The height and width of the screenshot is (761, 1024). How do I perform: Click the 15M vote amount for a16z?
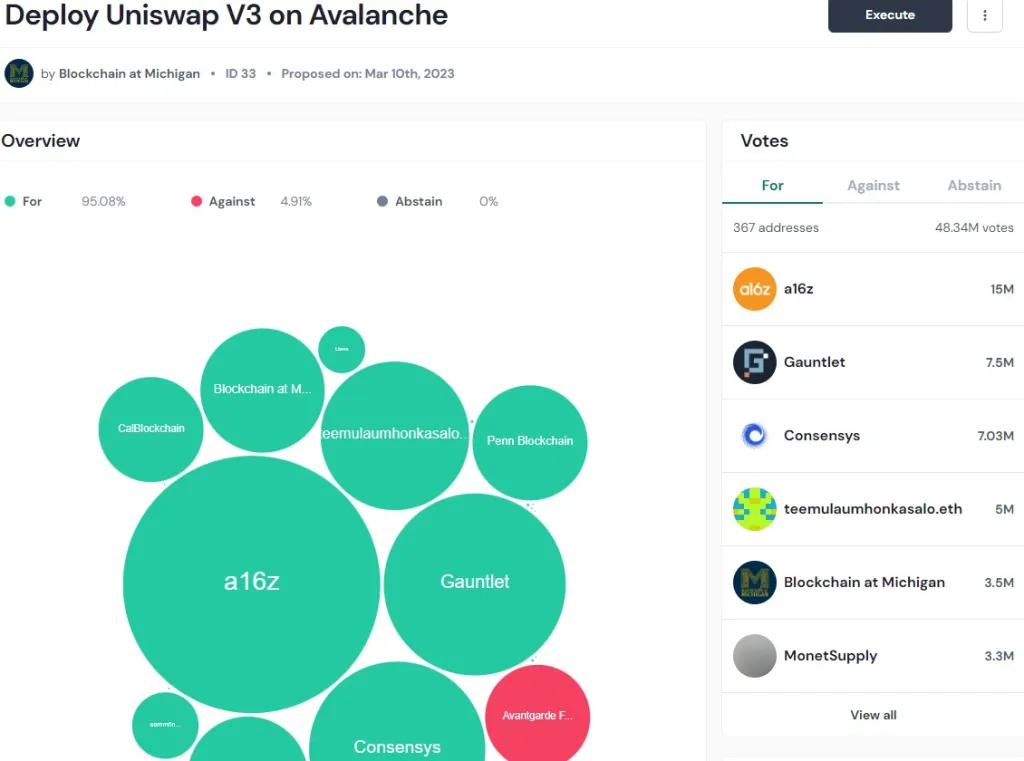point(1002,289)
